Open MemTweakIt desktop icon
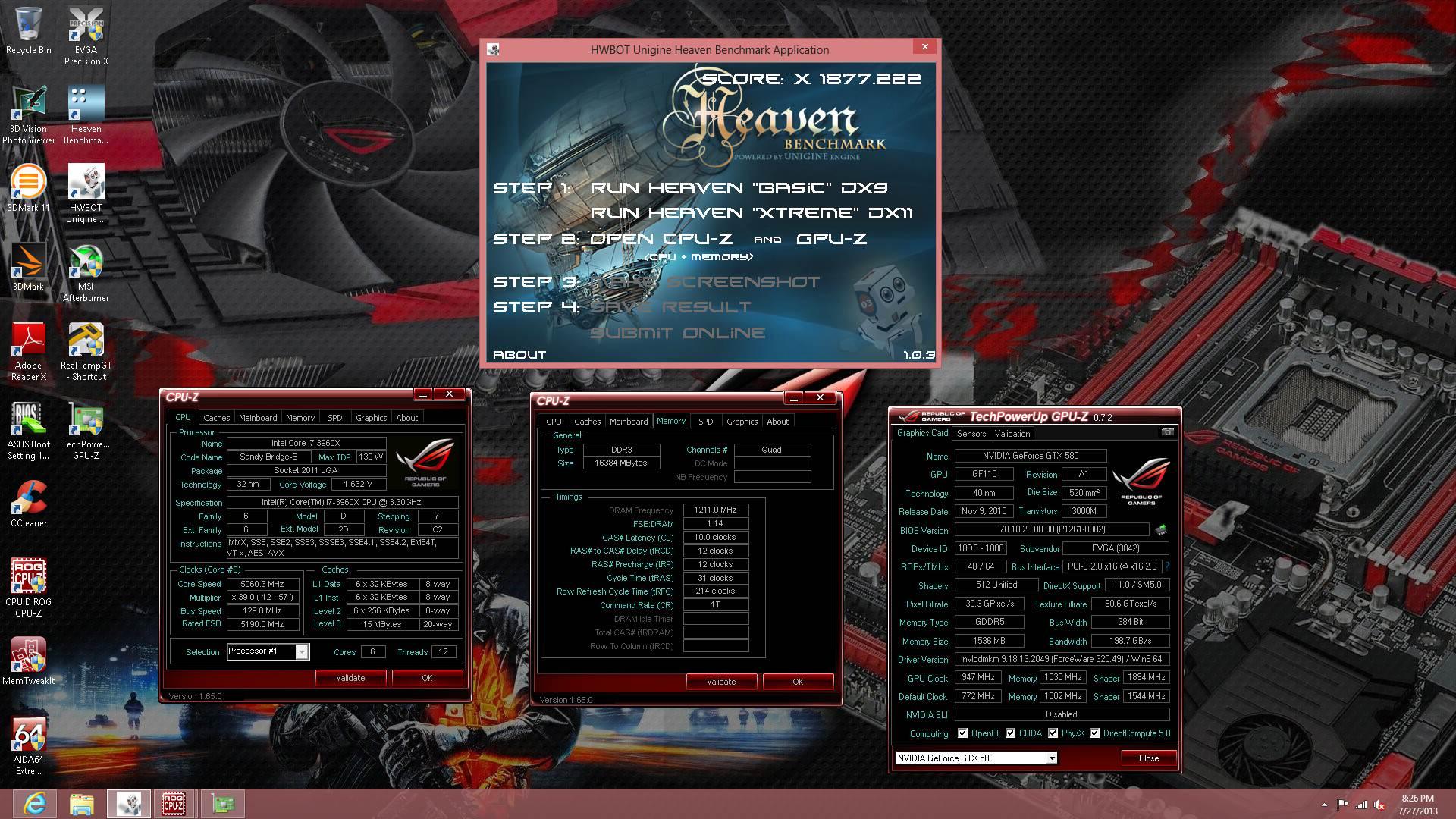This screenshot has width=1456, height=819. pos(28,661)
